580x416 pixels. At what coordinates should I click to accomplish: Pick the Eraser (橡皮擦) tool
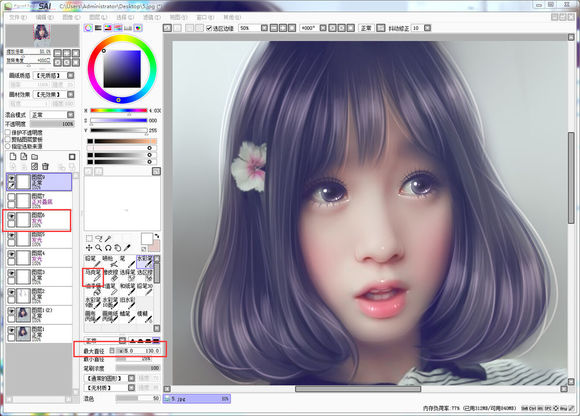pos(110,275)
